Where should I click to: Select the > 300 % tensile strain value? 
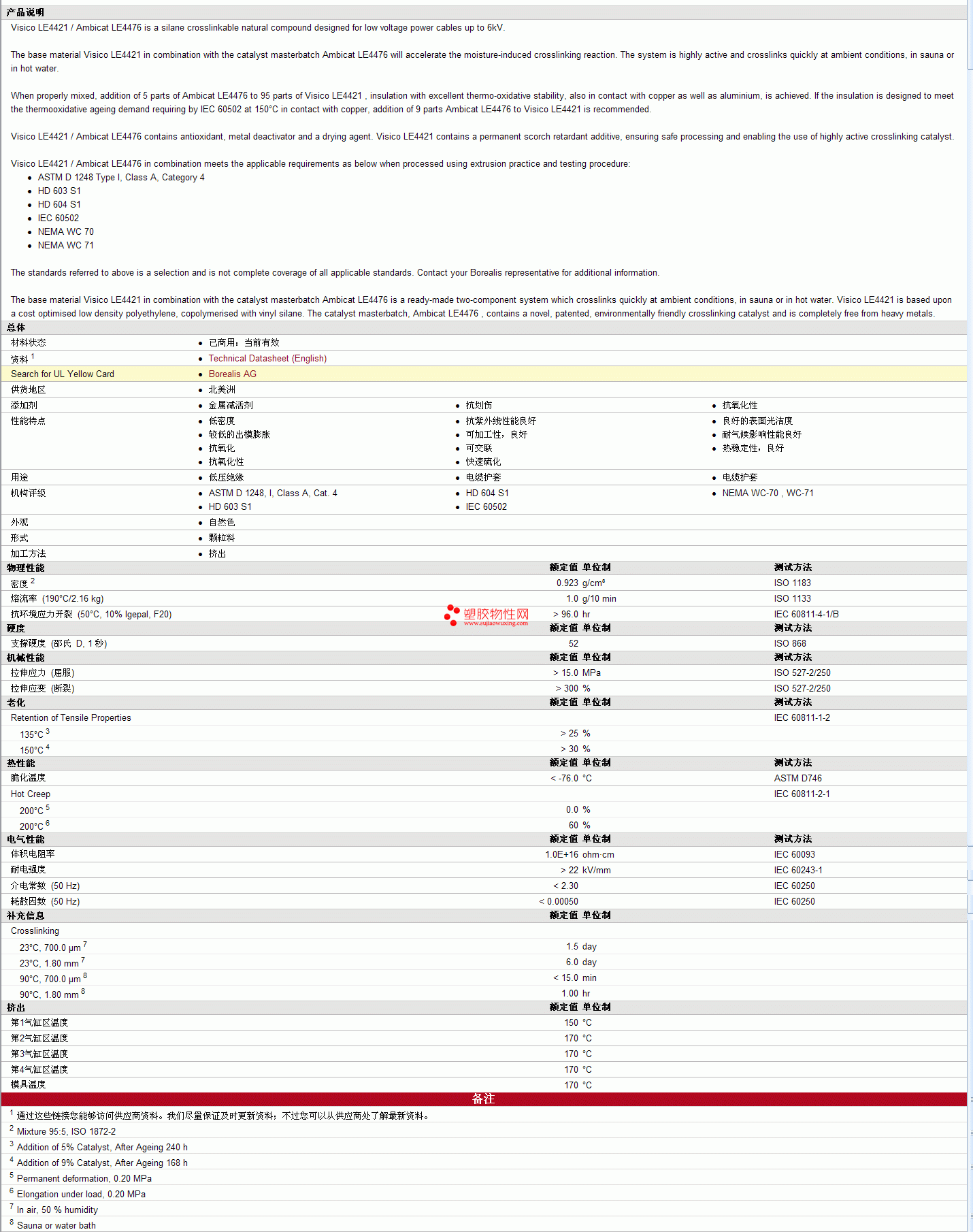pos(572,688)
